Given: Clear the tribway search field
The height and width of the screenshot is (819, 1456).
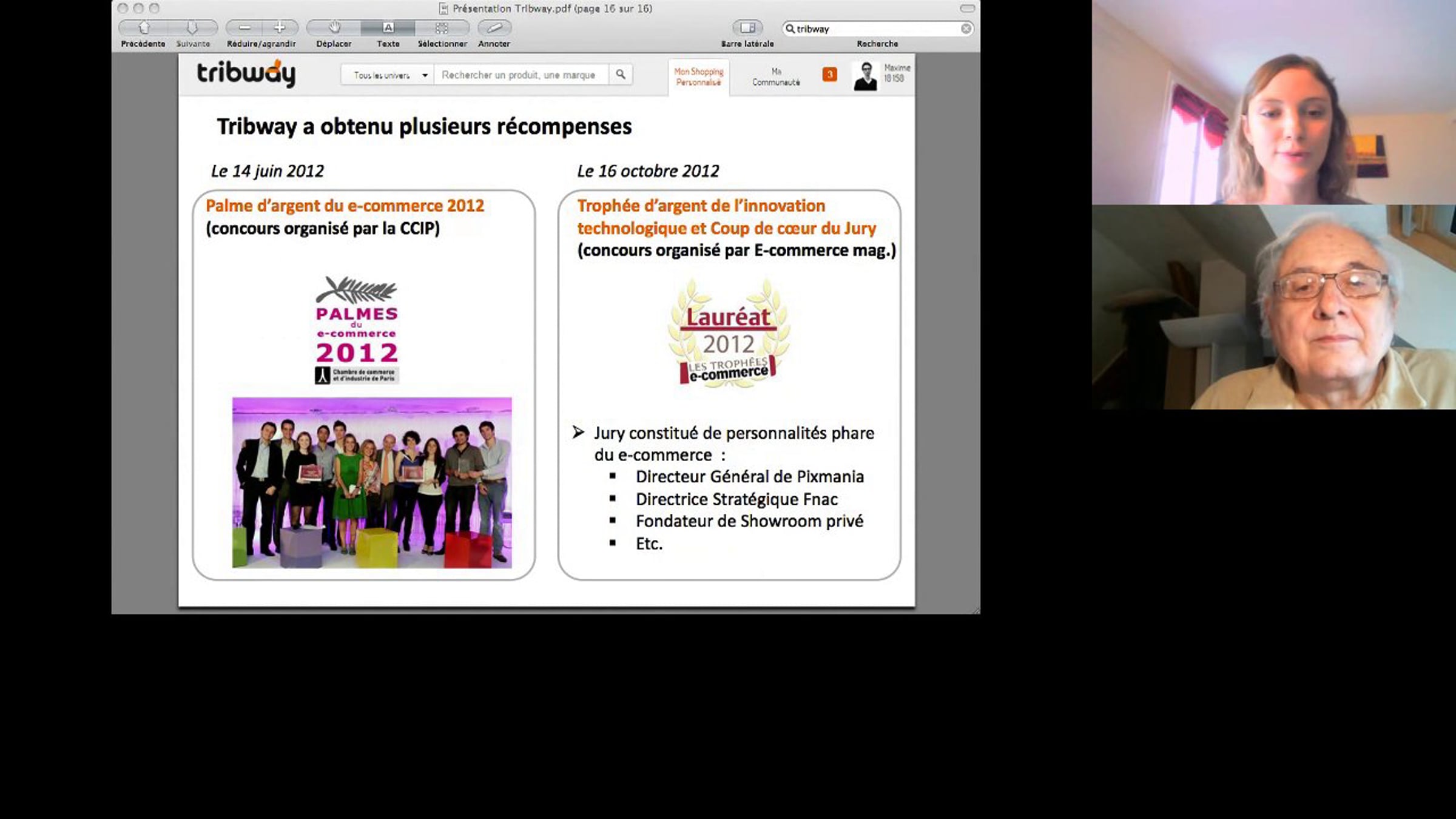Looking at the screenshot, I should point(966,29).
